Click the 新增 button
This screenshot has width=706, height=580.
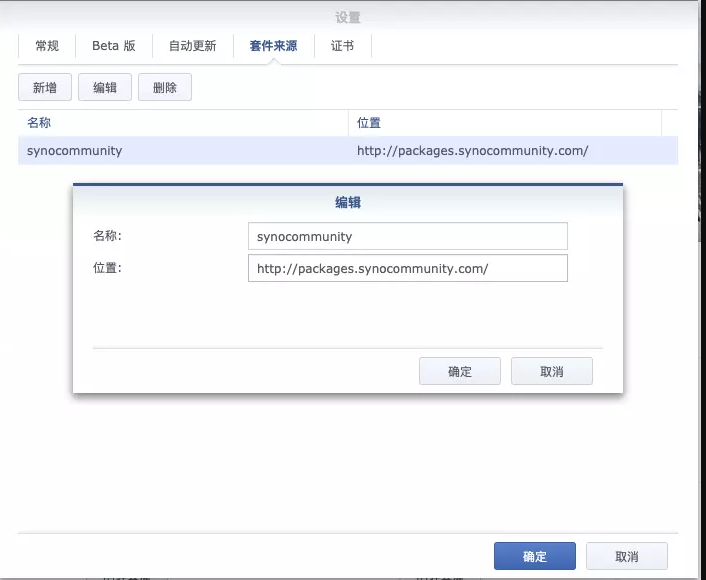point(45,87)
